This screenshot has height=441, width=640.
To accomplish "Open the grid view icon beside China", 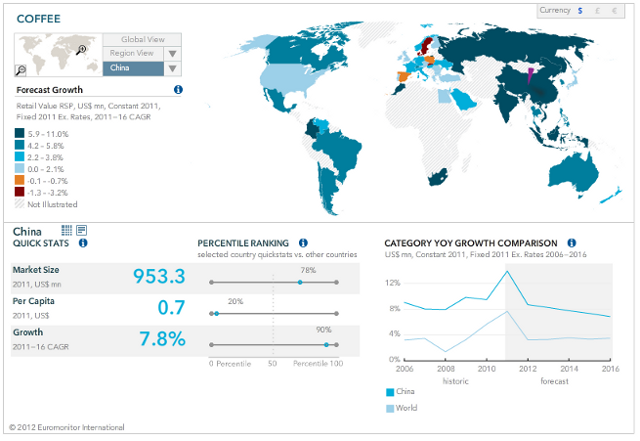I will click(66, 231).
